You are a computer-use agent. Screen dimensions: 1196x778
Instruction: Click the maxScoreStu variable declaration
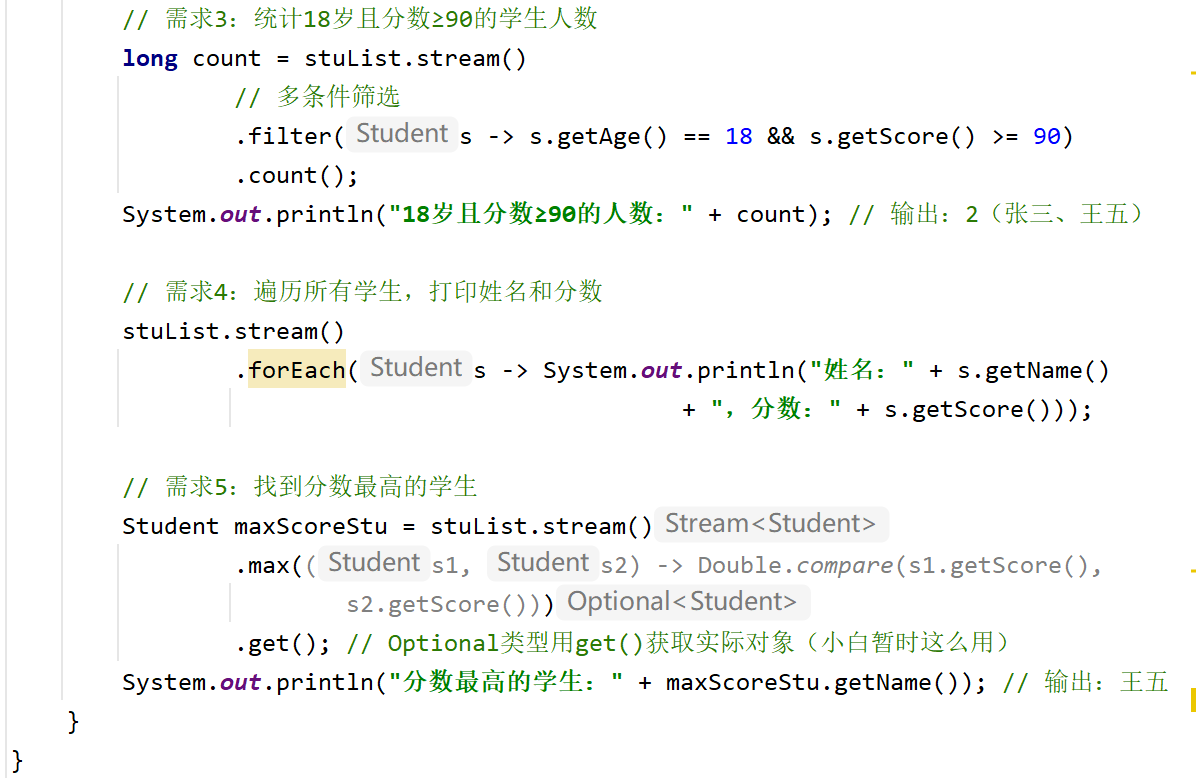310,526
